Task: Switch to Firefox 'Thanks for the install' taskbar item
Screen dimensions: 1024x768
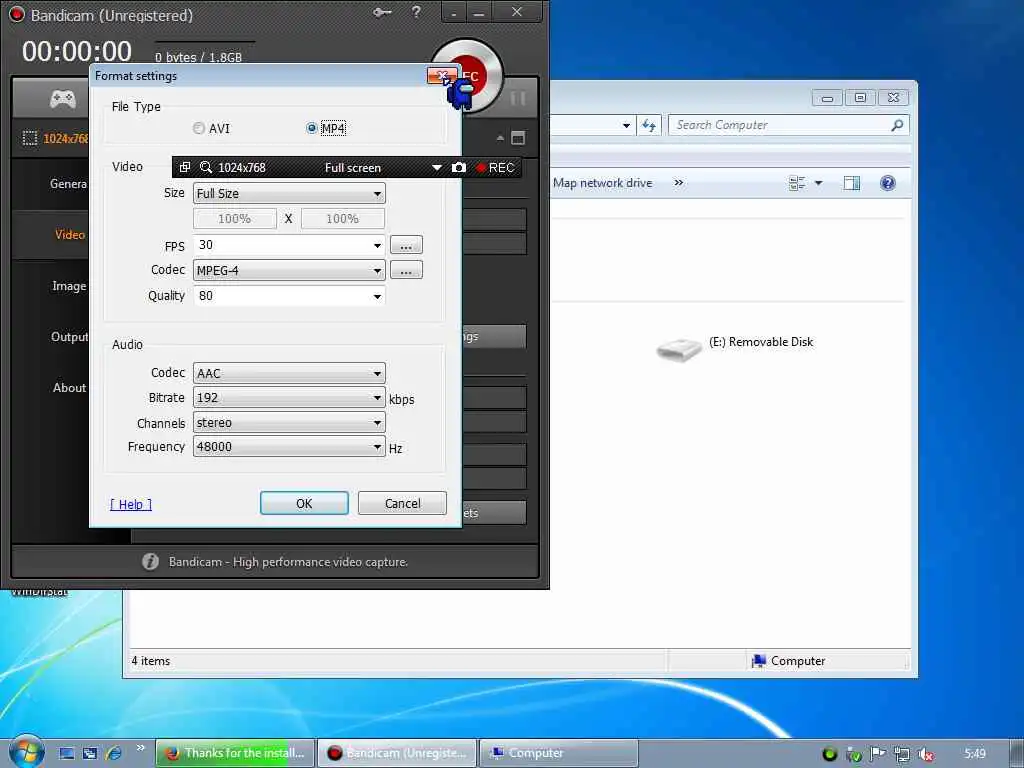Action: [235, 753]
